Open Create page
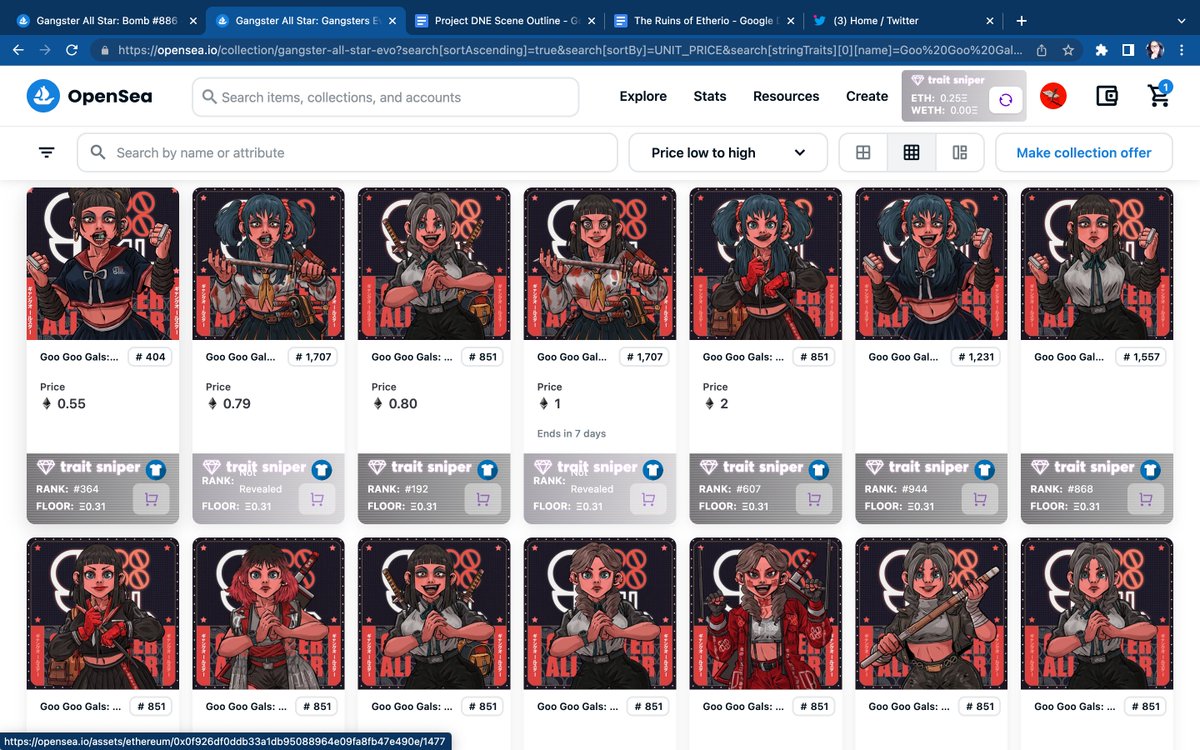 [x=867, y=96]
